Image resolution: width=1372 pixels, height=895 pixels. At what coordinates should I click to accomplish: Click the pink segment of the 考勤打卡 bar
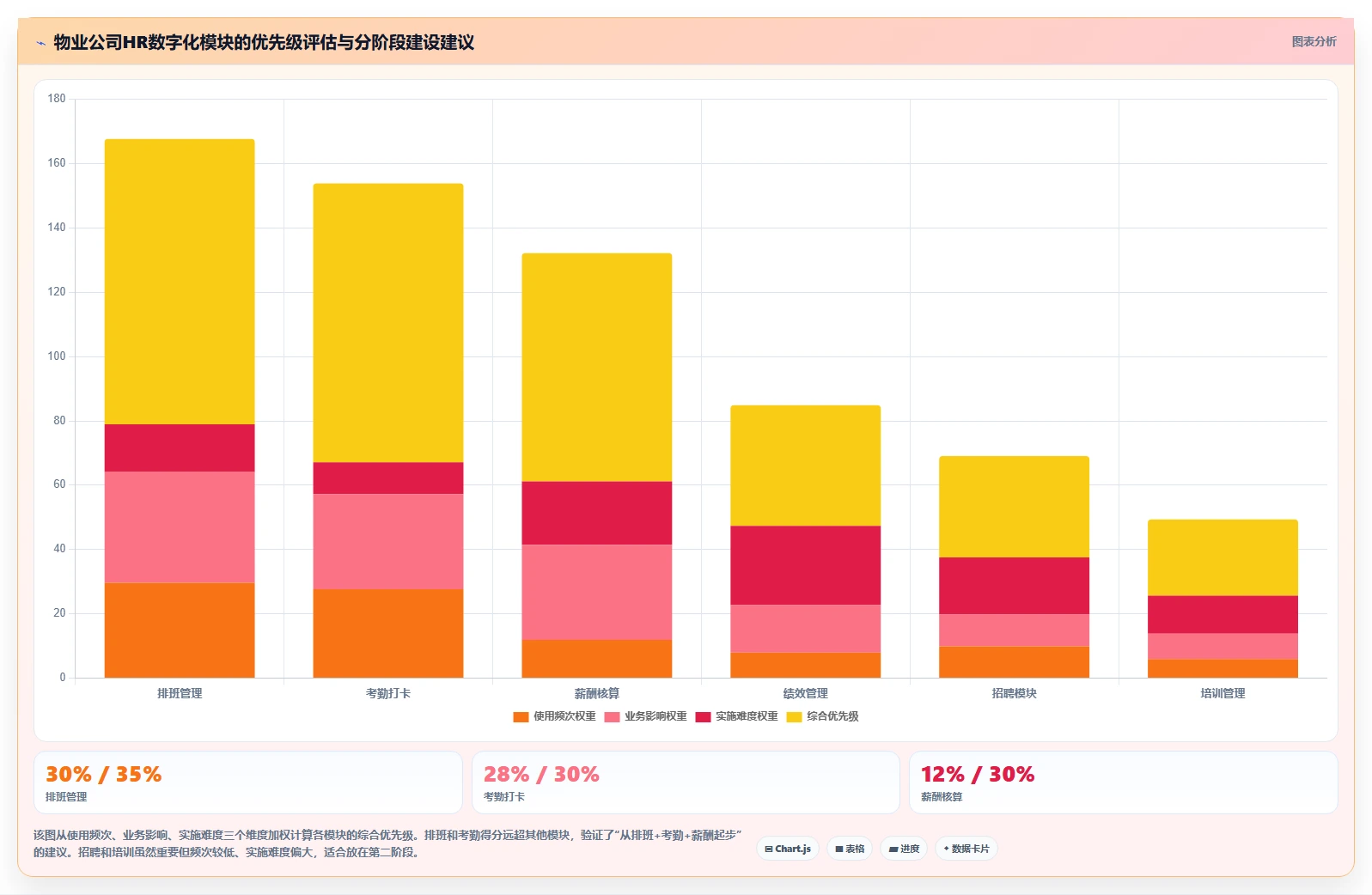click(x=388, y=541)
